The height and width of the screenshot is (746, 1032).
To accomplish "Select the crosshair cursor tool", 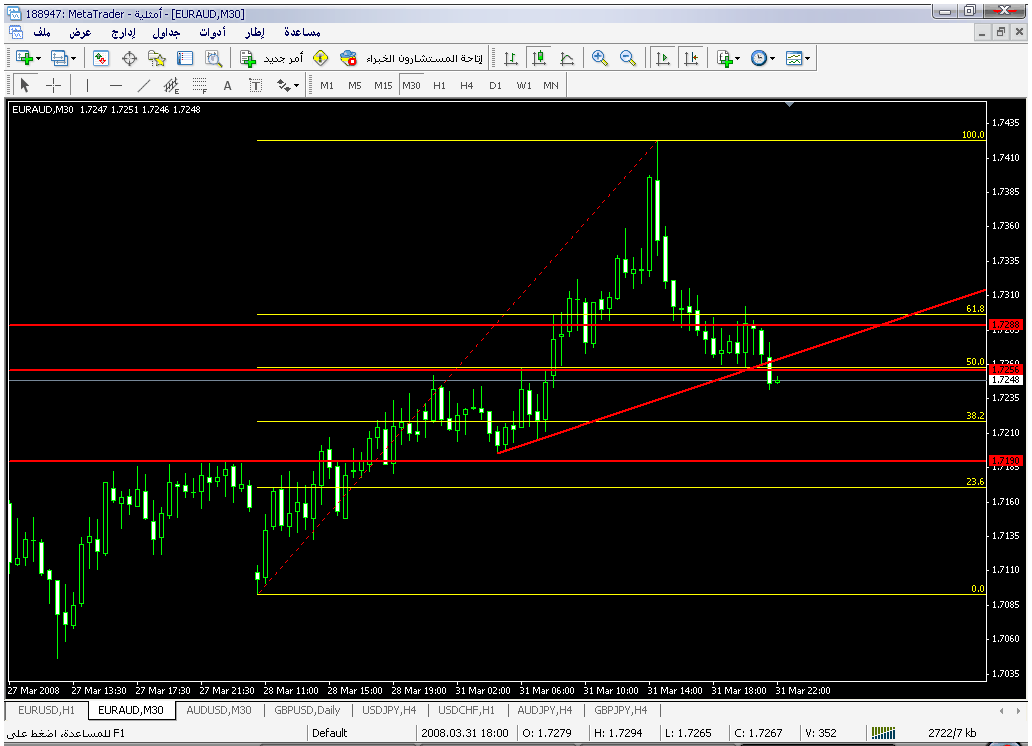I will (54, 85).
